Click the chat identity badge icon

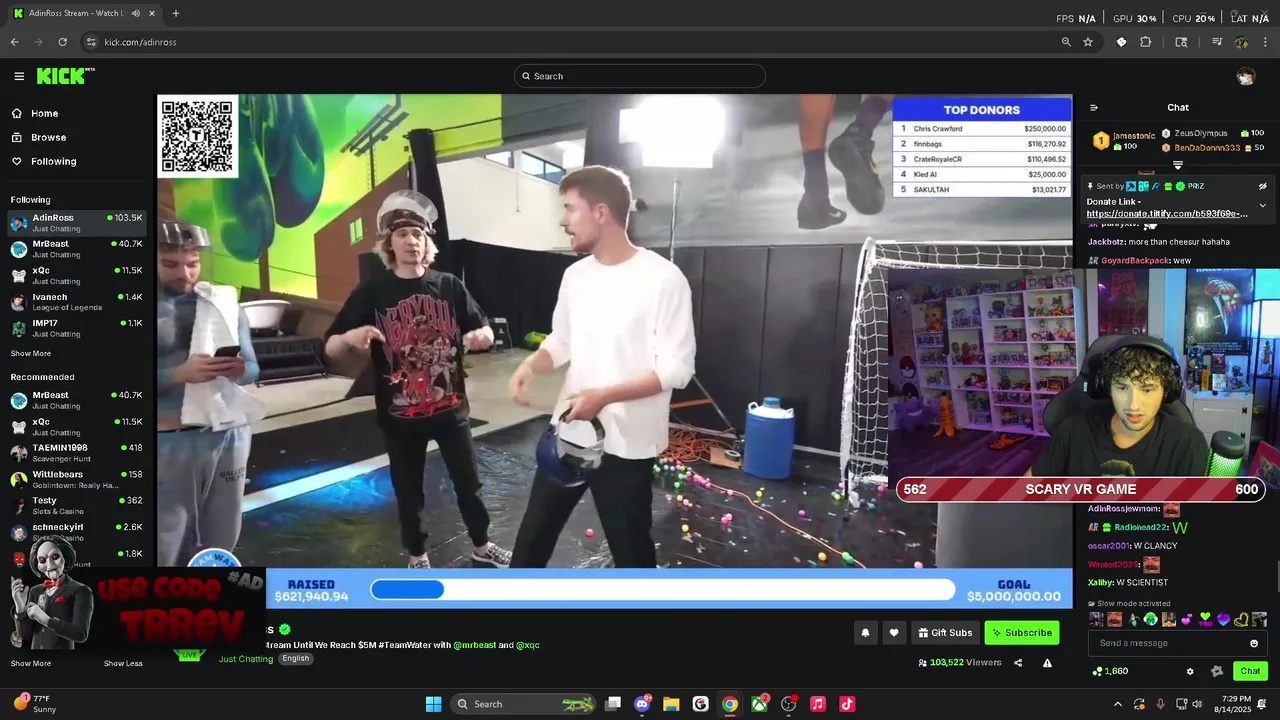[x=1216, y=671]
